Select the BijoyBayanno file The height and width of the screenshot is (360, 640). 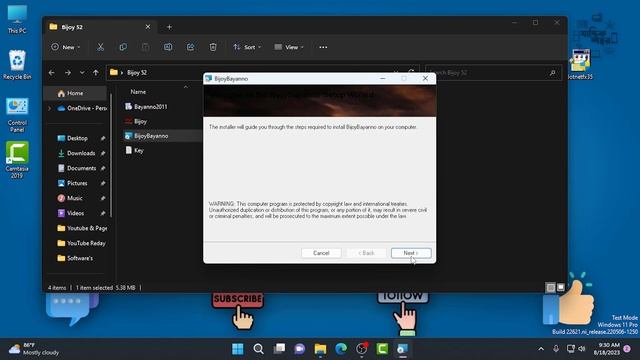coord(147,136)
